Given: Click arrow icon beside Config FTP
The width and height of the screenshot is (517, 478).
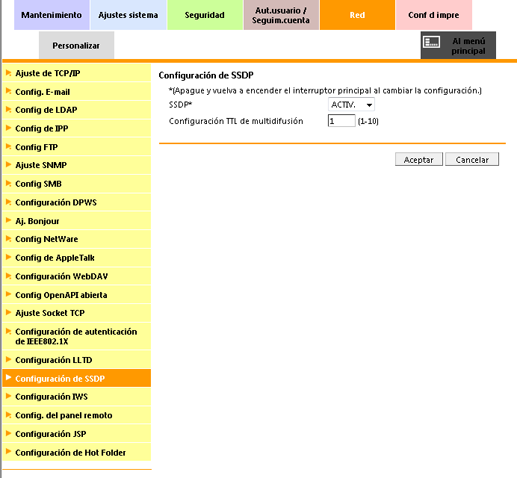Looking at the screenshot, I should point(9,146).
